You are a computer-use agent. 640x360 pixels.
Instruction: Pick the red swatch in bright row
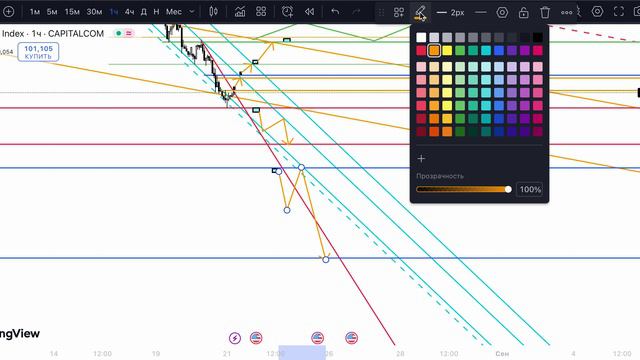421,51
